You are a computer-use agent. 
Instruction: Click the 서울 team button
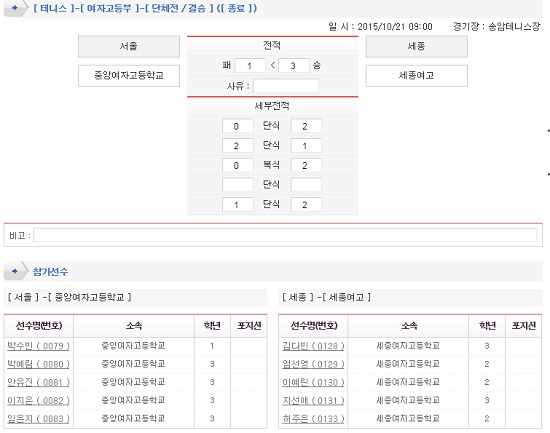pos(129,46)
